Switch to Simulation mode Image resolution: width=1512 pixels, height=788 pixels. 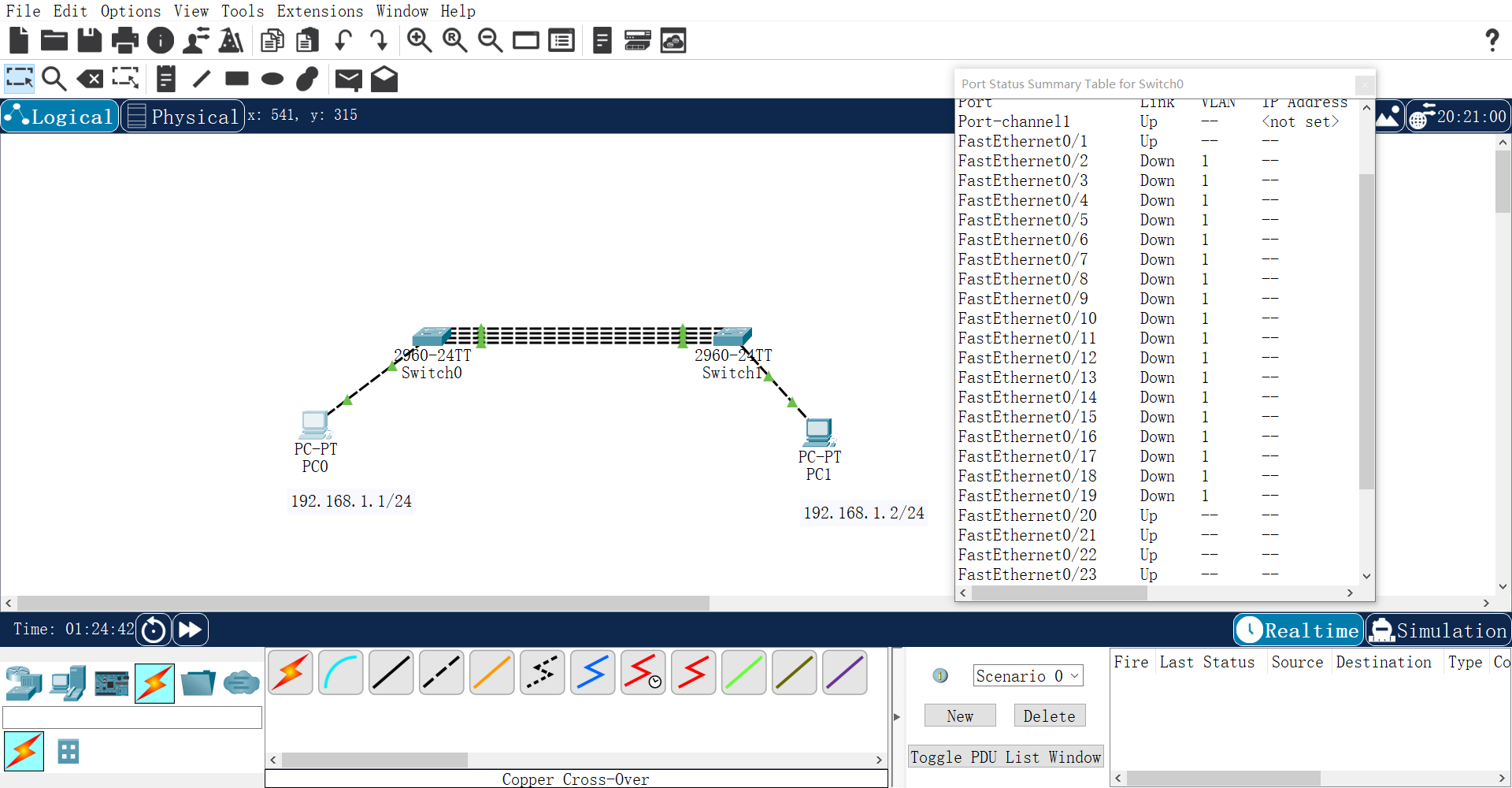(x=1438, y=630)
